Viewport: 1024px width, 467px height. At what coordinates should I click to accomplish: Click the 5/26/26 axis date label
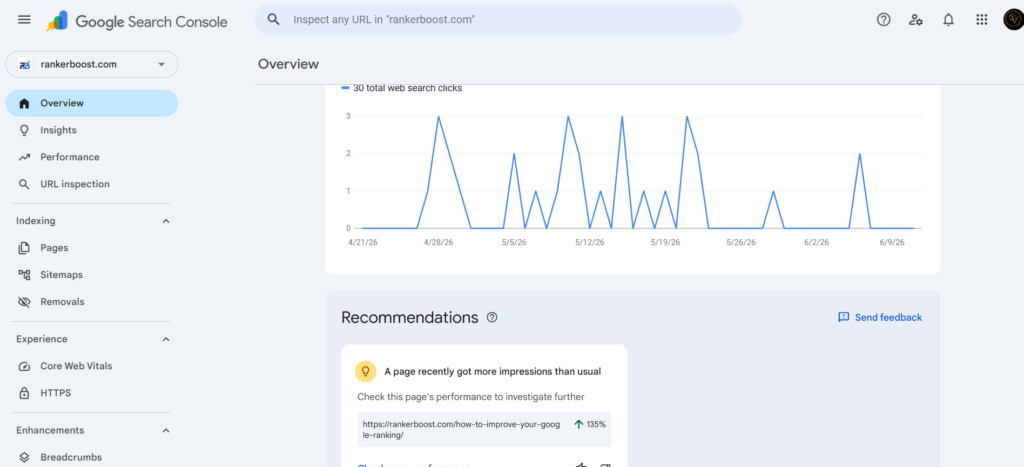pyautogui.click(x=741, y=242)
